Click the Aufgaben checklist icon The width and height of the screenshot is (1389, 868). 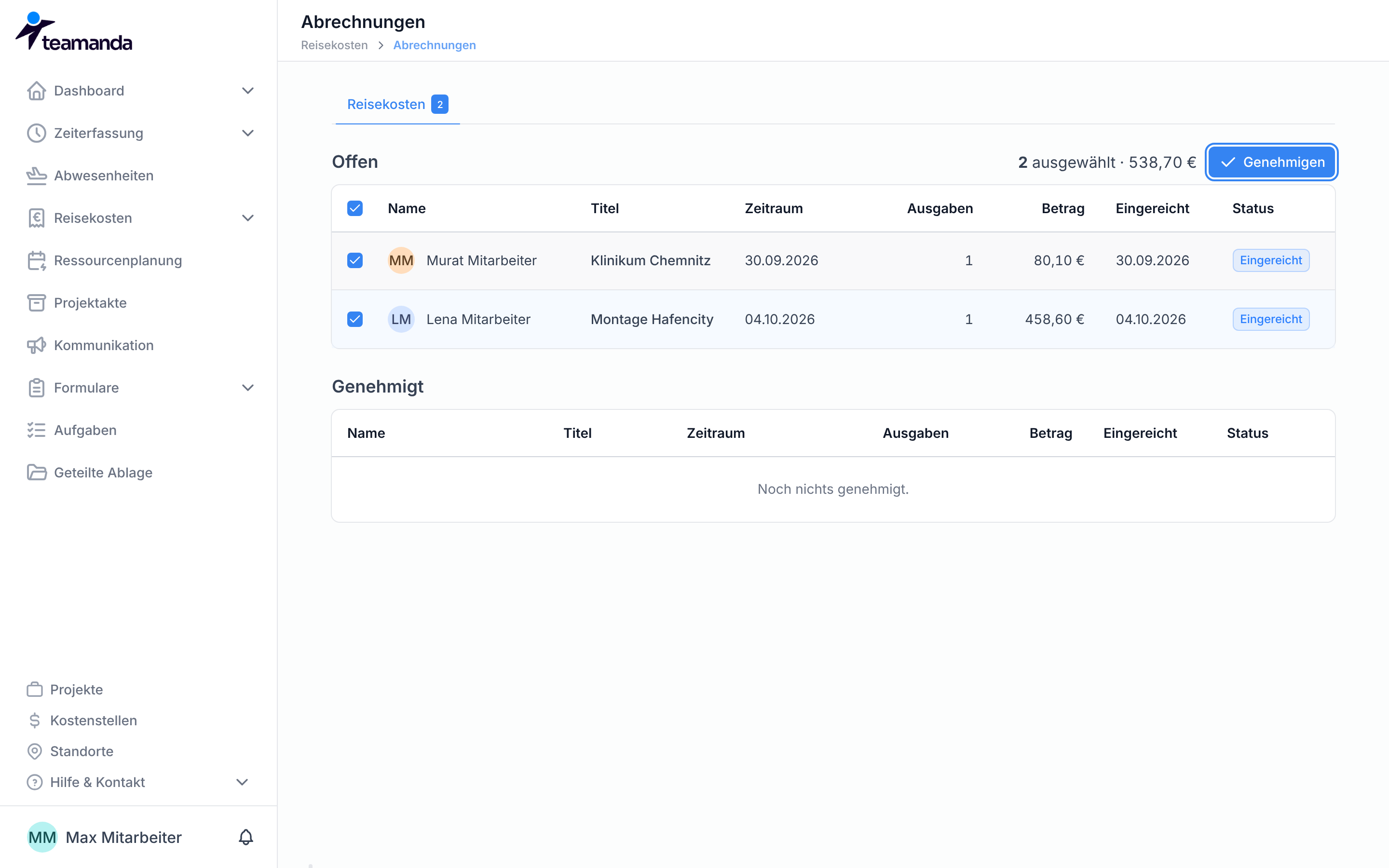tap(36, 430)
